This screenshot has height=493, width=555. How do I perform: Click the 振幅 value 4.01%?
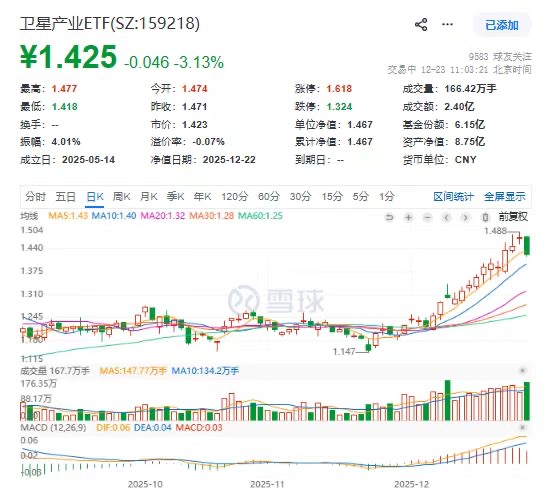pos(66,142)
